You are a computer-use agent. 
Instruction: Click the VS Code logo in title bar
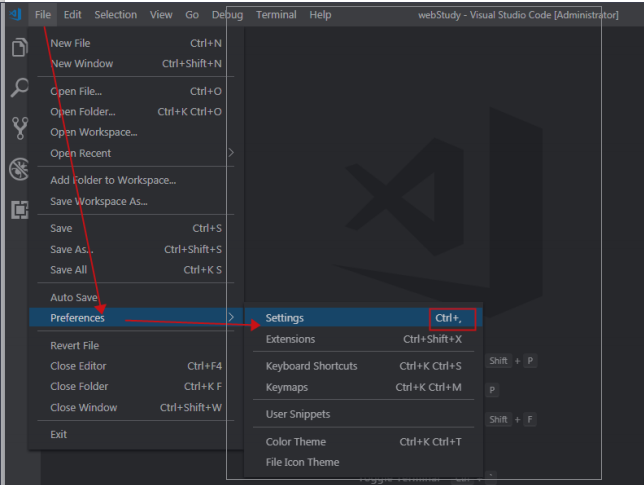16,15
